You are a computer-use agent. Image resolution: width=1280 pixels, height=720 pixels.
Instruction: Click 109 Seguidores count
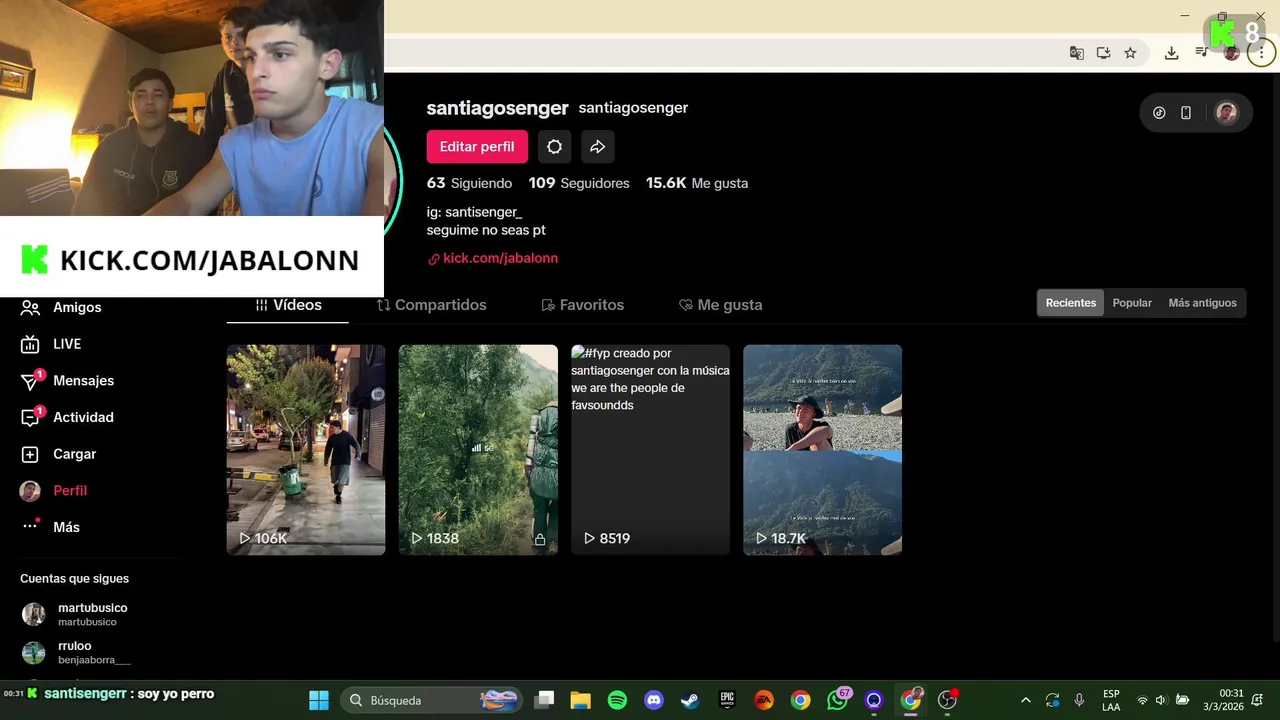pyautogui.click(x=579, y=183)
